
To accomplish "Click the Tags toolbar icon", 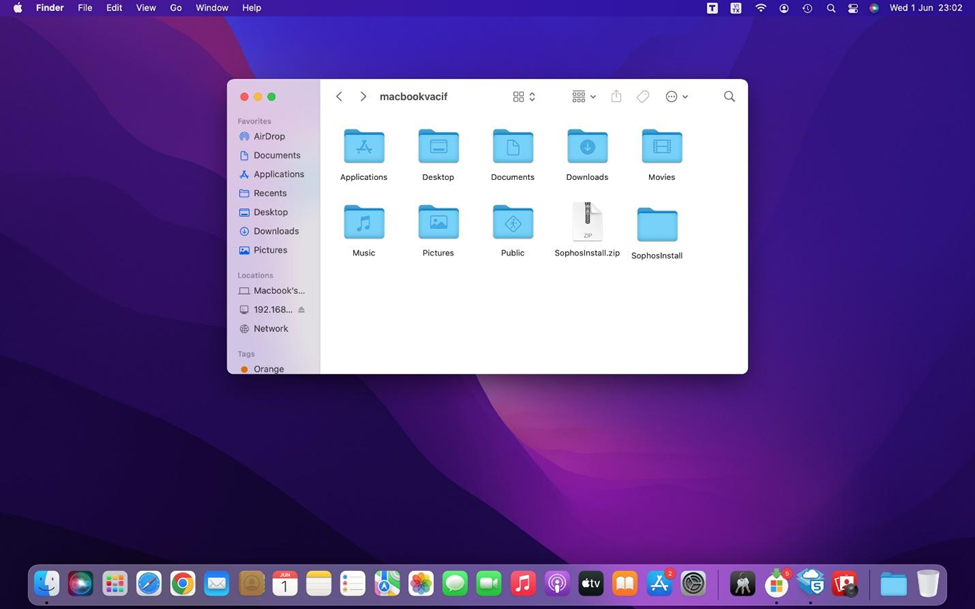I will pos(643,96).
